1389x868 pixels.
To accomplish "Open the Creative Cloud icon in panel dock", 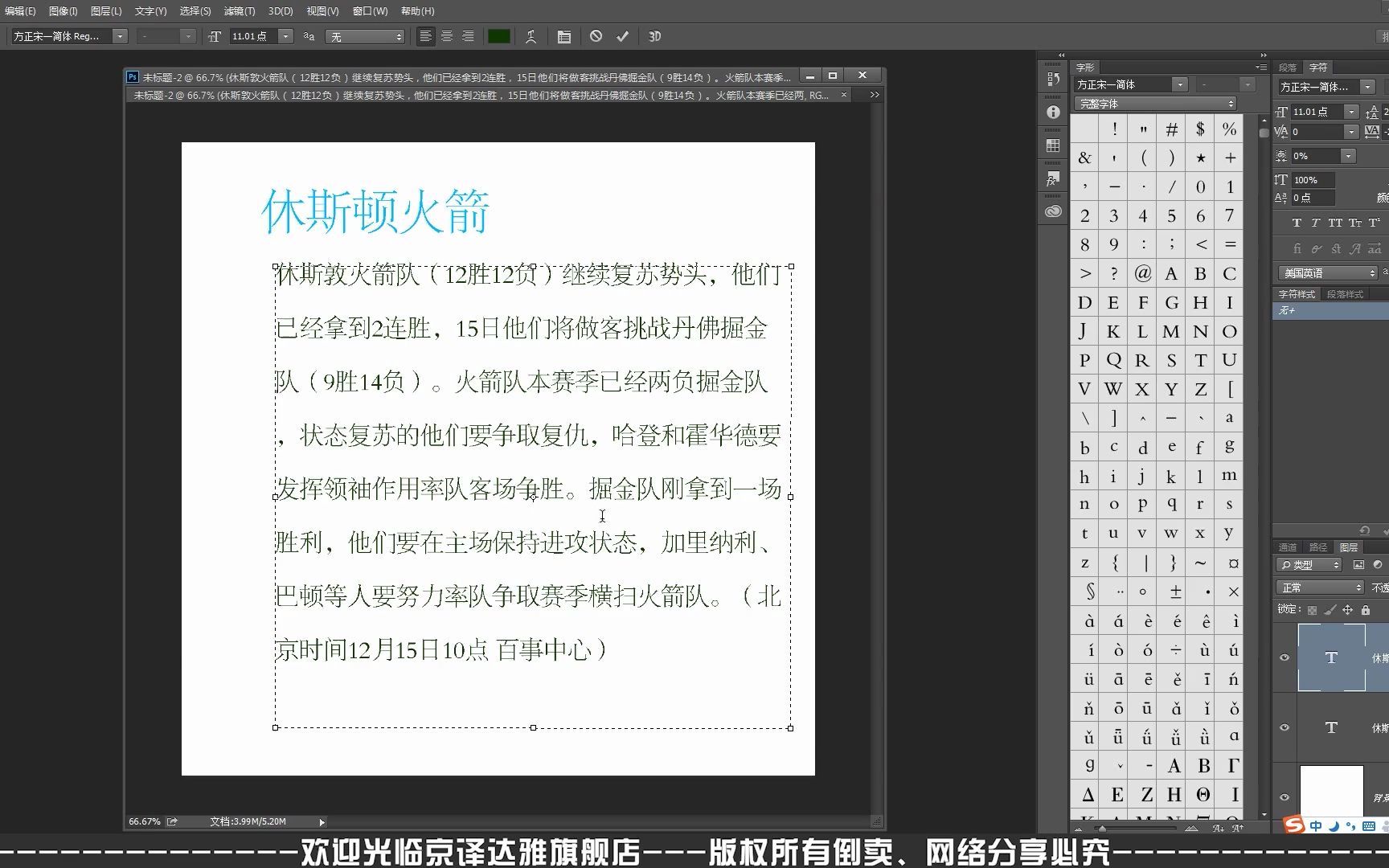I will [x=1053, y=211].
